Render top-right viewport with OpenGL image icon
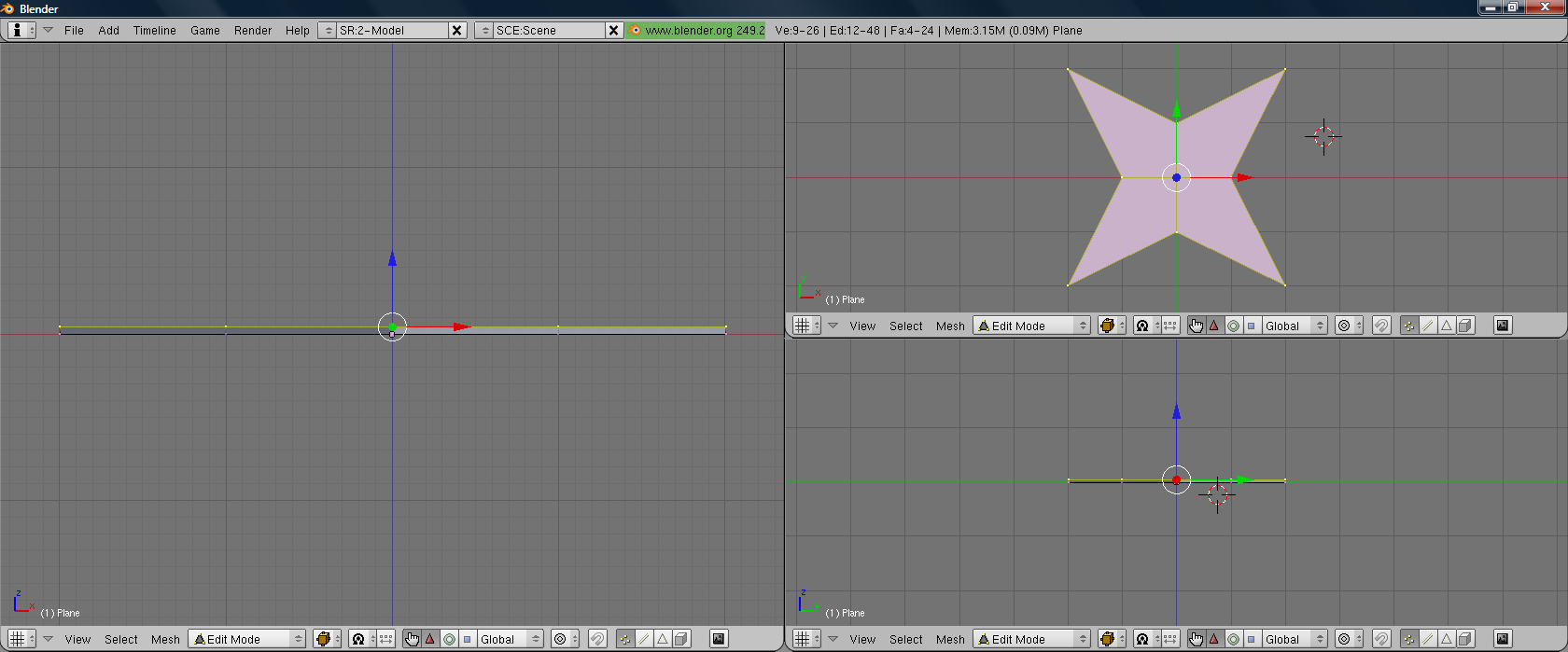This screenshot has height=652, width=1568. 1503,326
